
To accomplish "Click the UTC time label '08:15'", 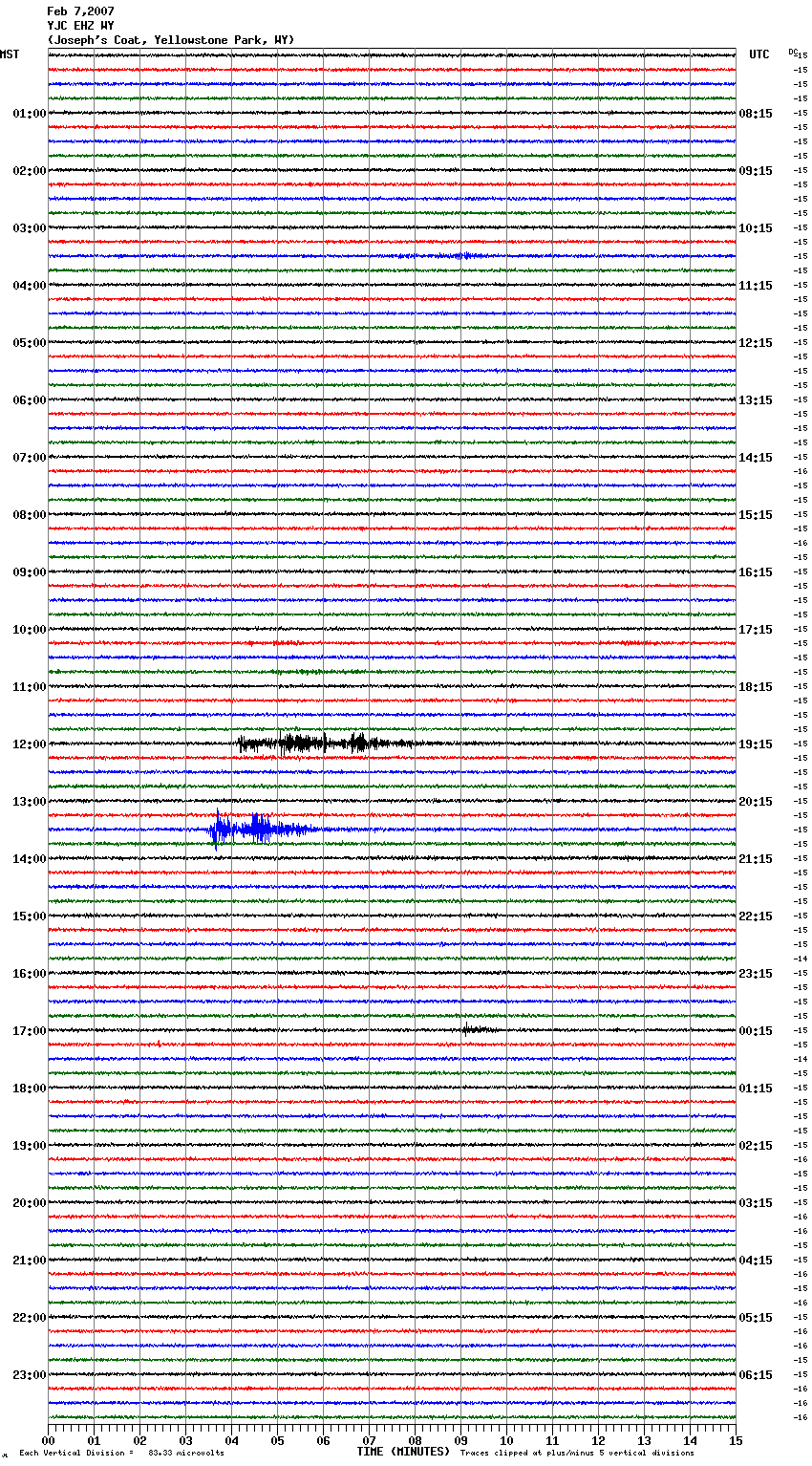I will coord(756,114).
